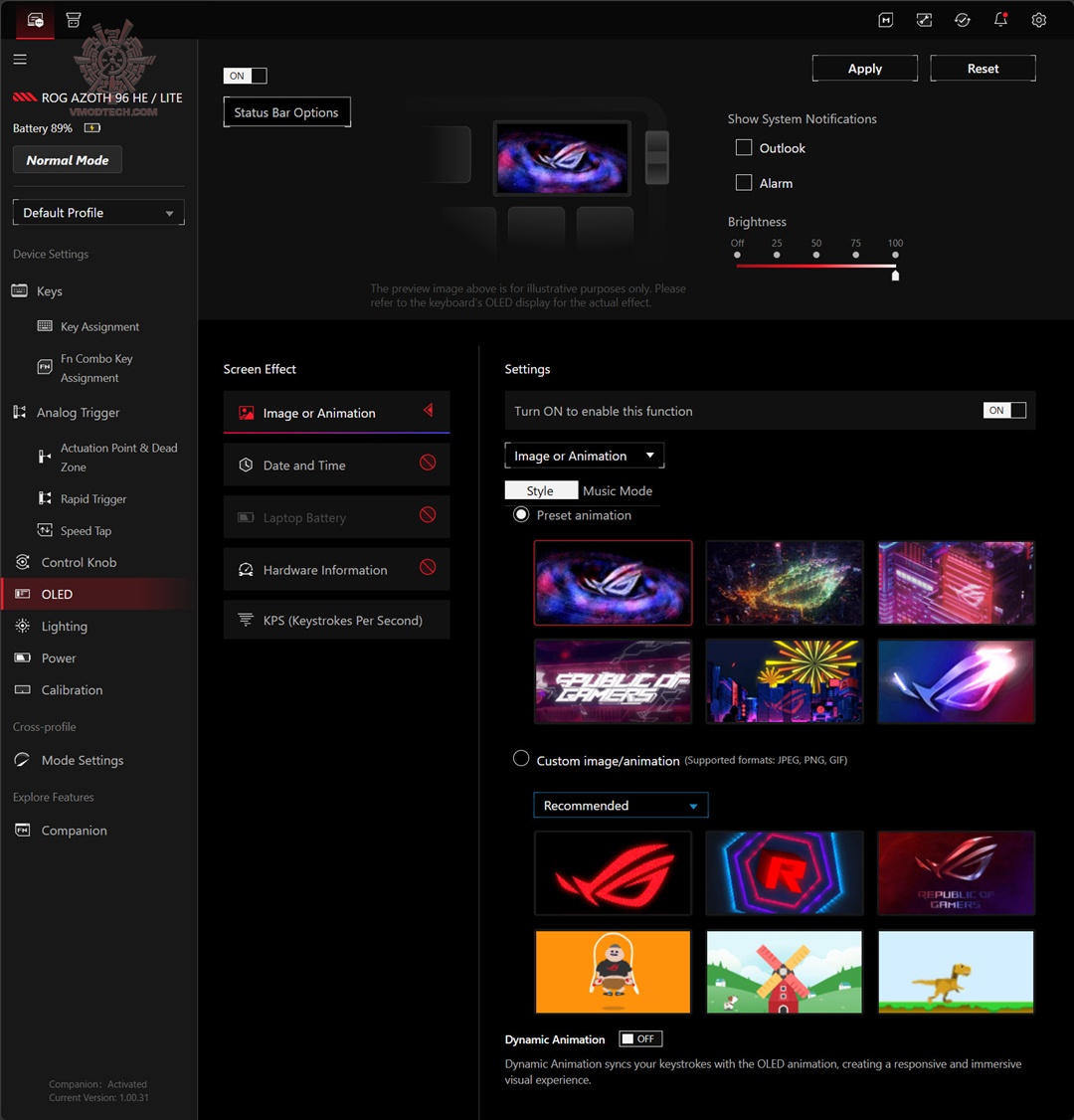This screenshot has height=1120, width=1074.
Task: Click the disabled icon beside Laptop Battery
Action: pos(428,515)
